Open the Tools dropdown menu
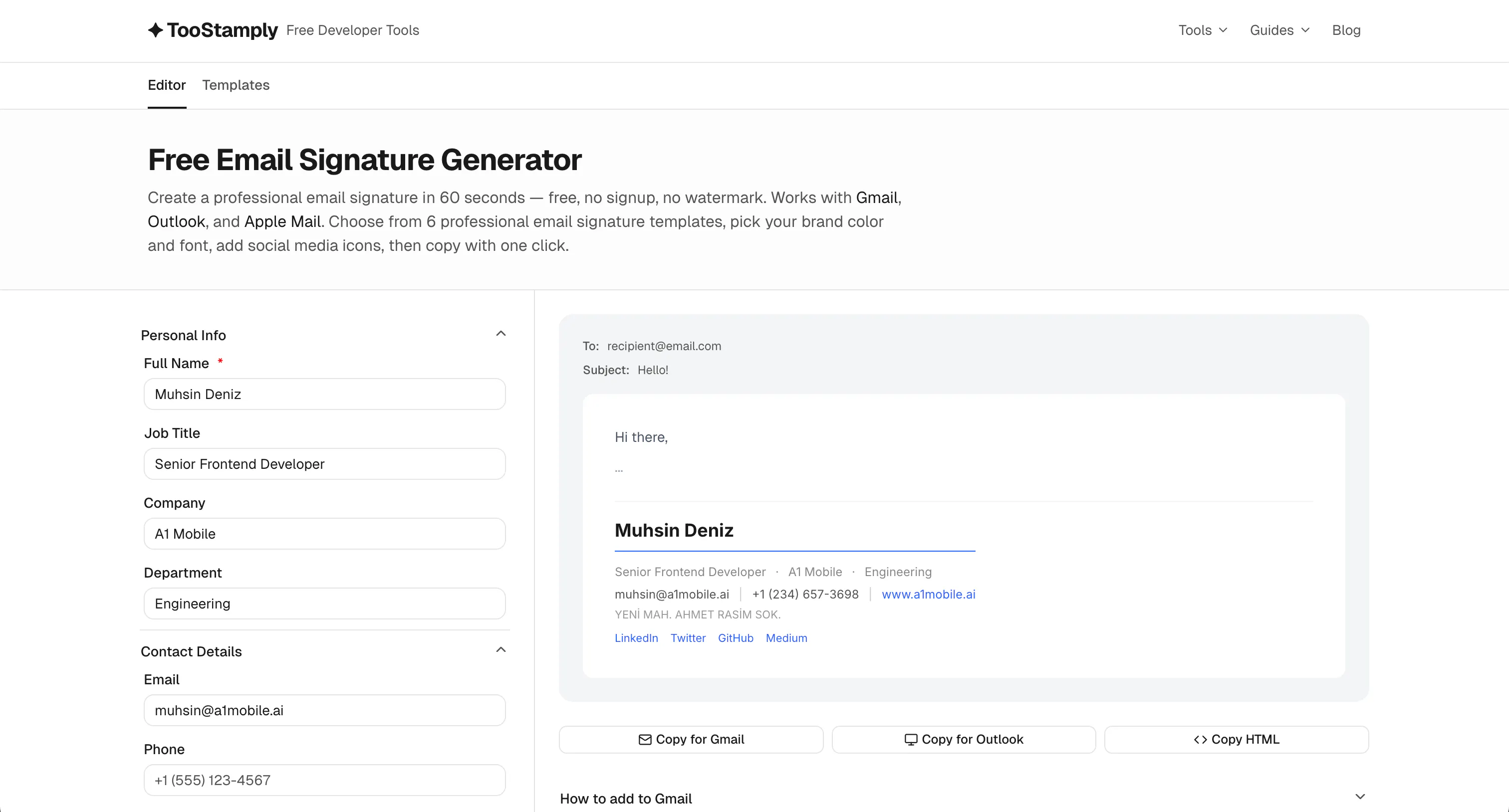 1203,30
